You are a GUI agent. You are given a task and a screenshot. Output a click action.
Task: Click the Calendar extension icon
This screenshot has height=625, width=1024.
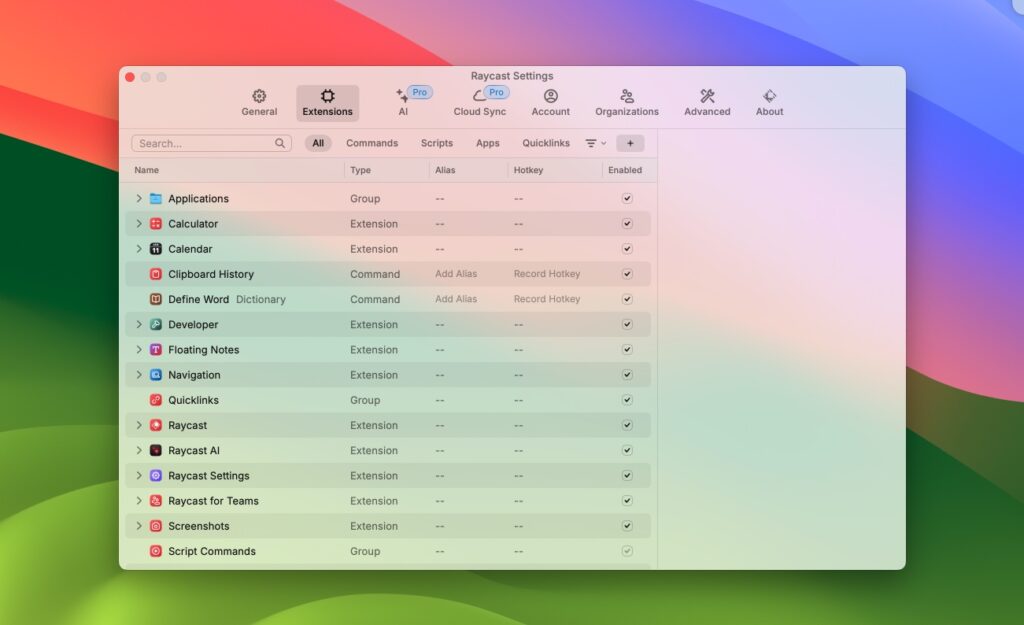click(x=155, y=248)
